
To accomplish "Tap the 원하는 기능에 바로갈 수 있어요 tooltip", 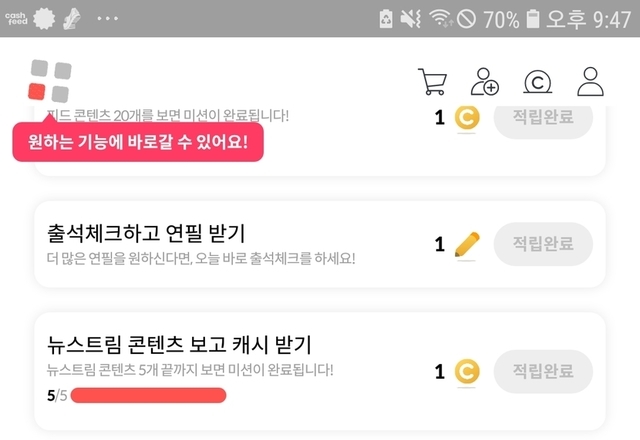I will (x=138, y=143).
